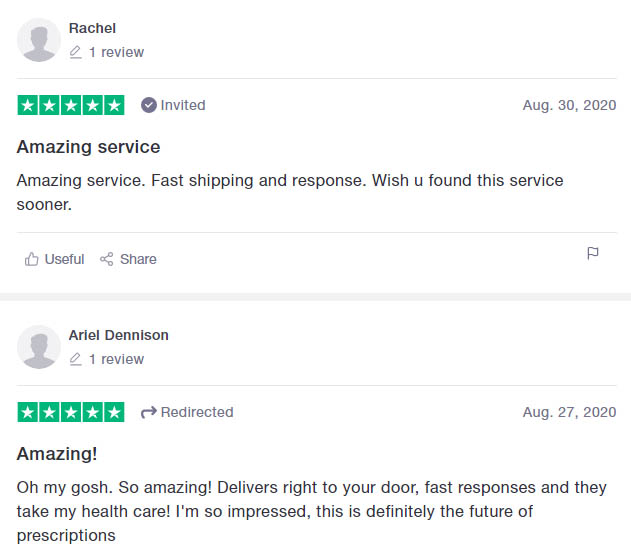Open the 'Amazing service' review title

(x=88, y=147)
